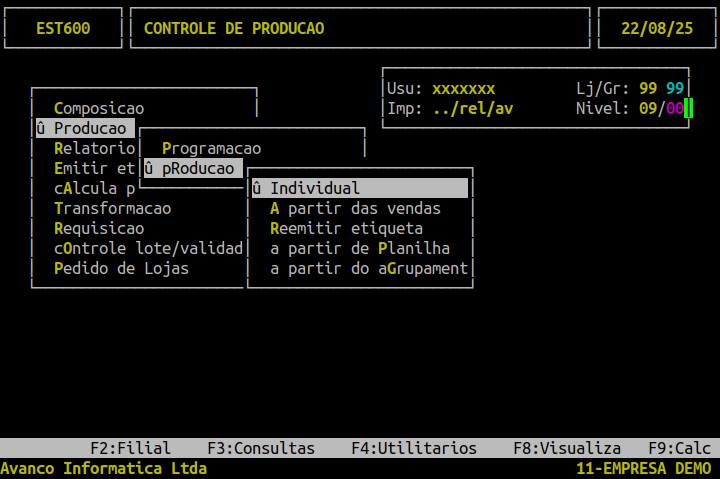Select the Transformacao menu option
The image size is (720, 479).
click(x=112, y=208)
